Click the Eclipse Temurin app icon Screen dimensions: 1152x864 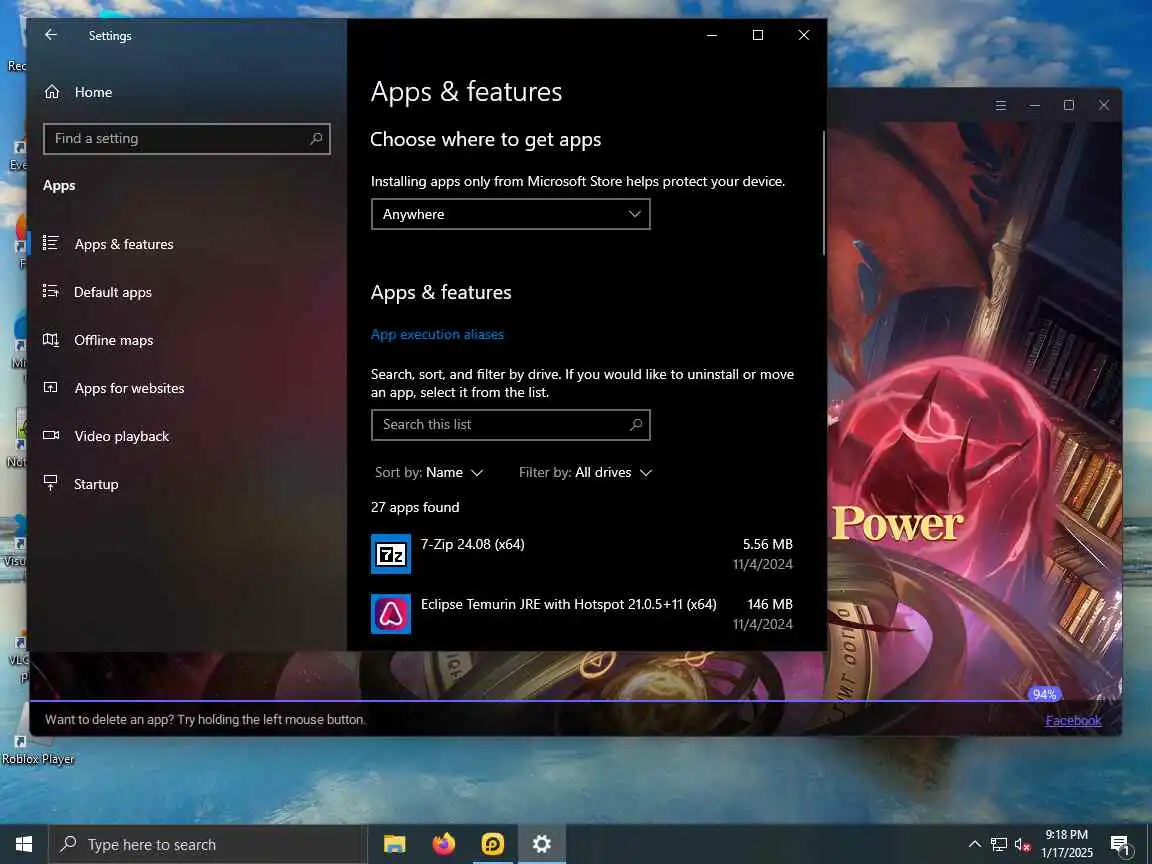tap(391, 613)
